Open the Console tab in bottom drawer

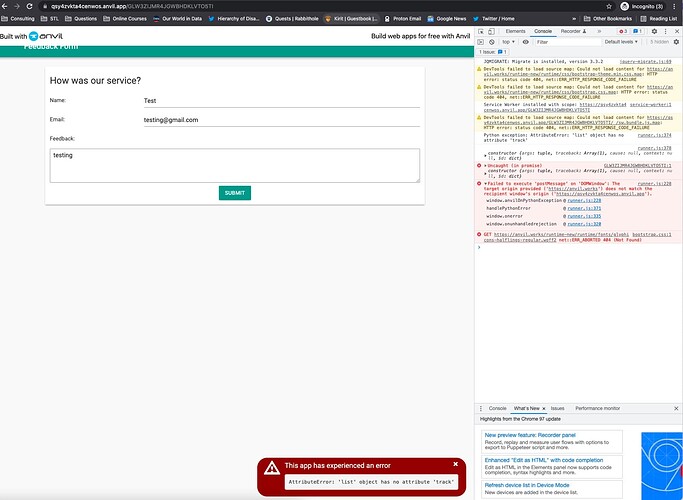497,409
